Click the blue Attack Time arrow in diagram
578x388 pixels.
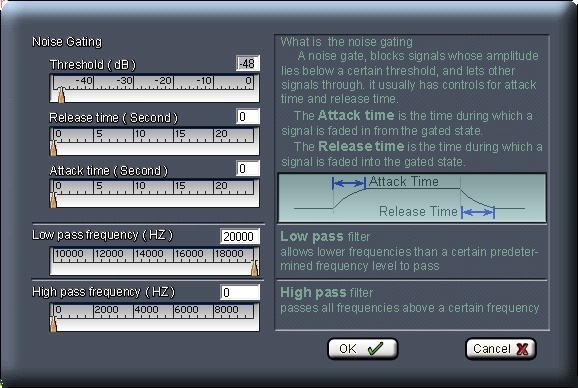[x=349, y=183]
